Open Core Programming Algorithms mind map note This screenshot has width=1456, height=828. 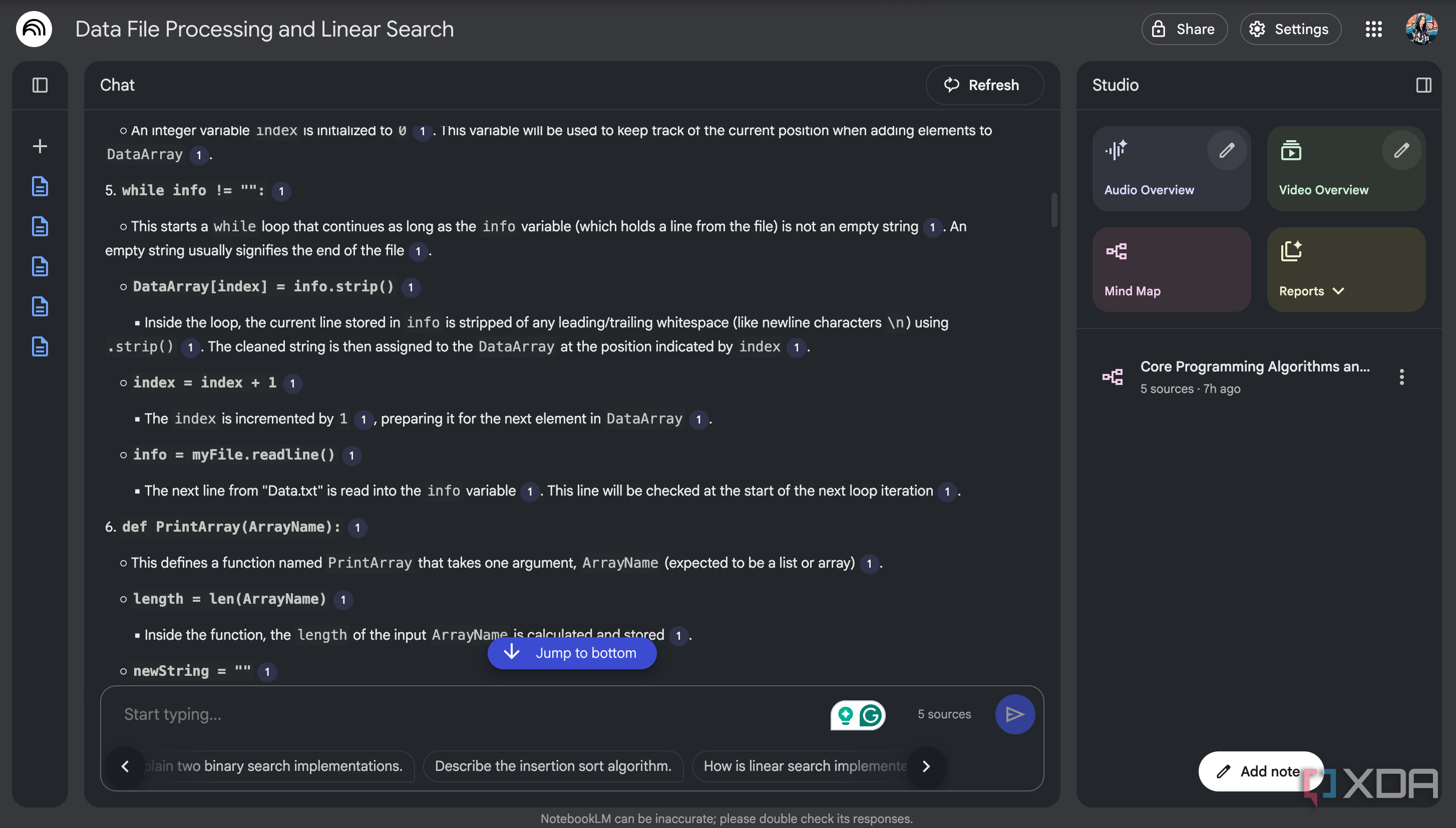pos(1255,376)
